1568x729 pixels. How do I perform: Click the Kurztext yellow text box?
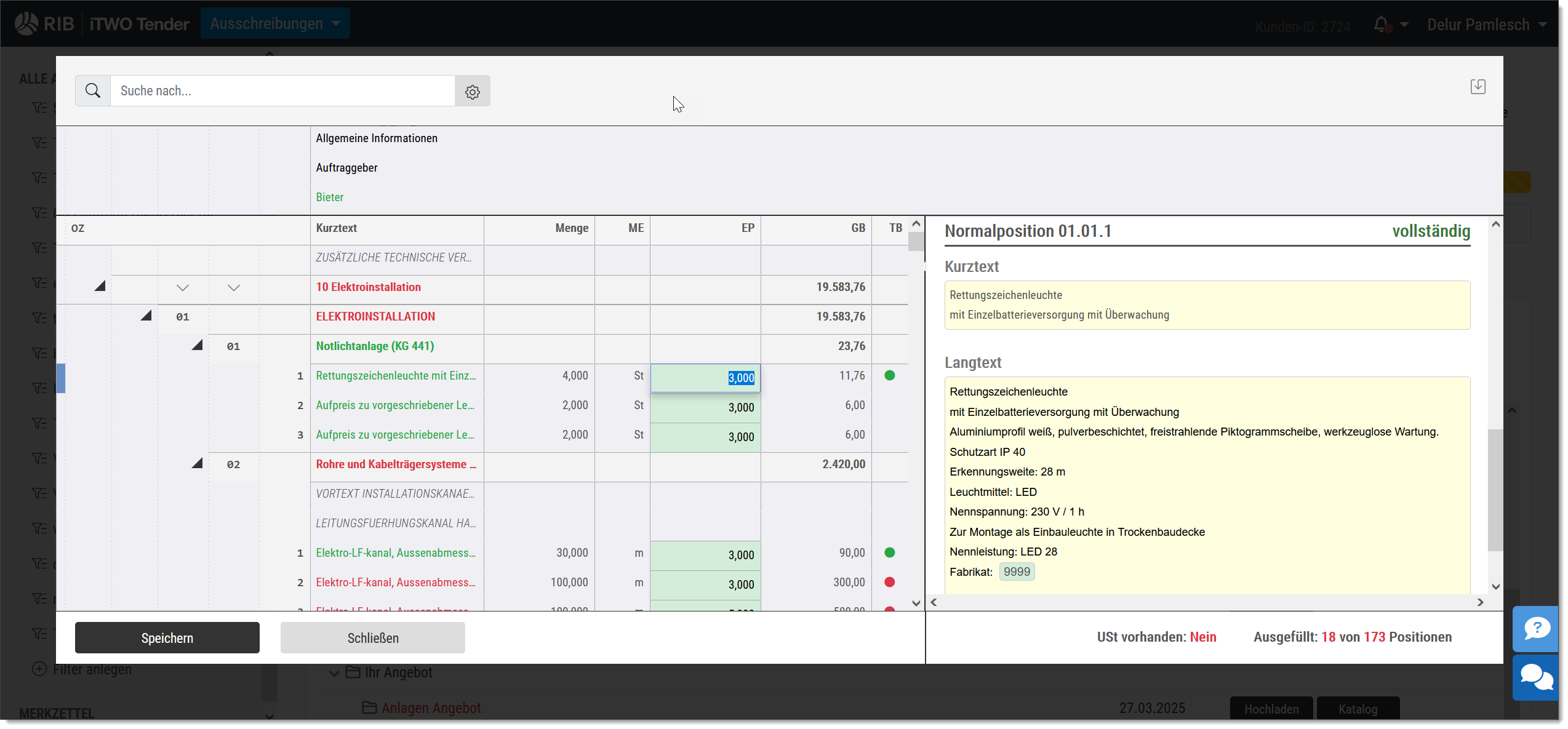click(x=1207, y=305)
